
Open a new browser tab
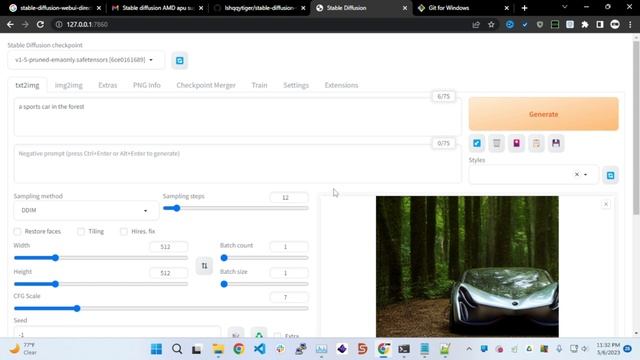pos(524,8)
